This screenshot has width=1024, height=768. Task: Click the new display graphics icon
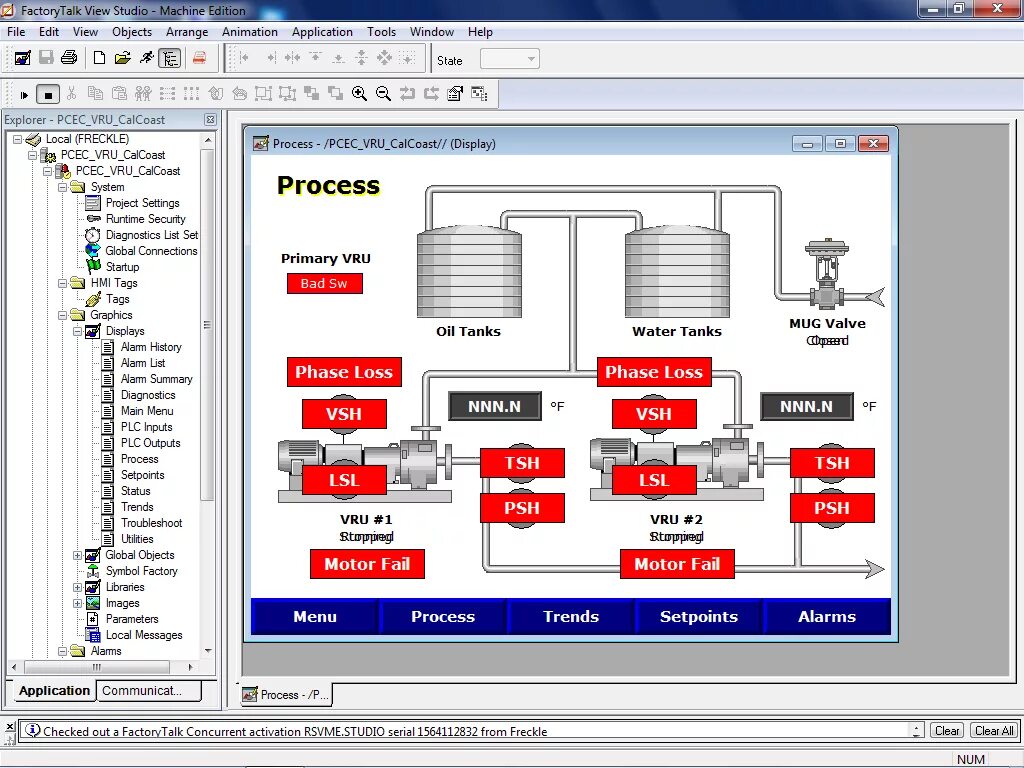(x=22, y=59)
